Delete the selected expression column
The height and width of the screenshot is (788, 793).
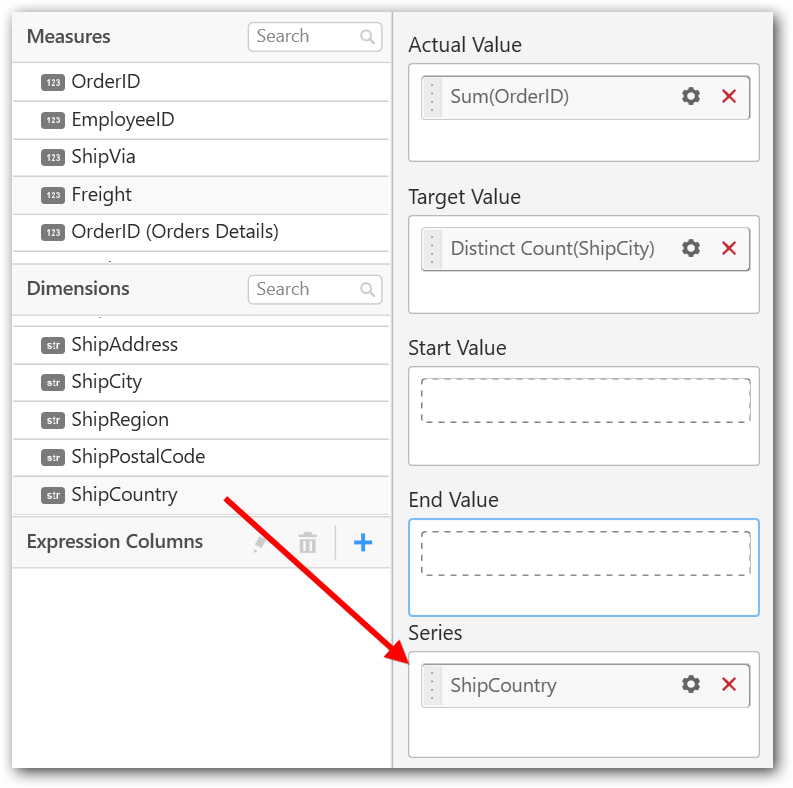(x=308, y=543)
